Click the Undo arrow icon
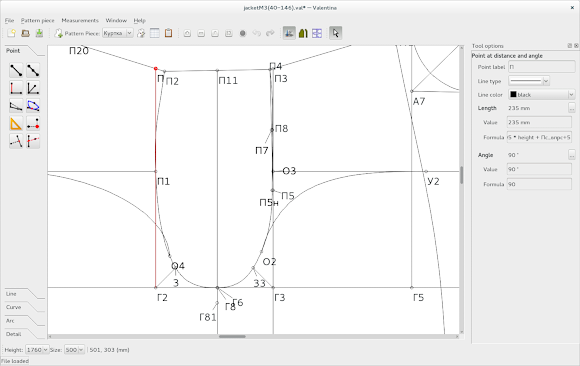The image size is (580, 366). point(256,33)
